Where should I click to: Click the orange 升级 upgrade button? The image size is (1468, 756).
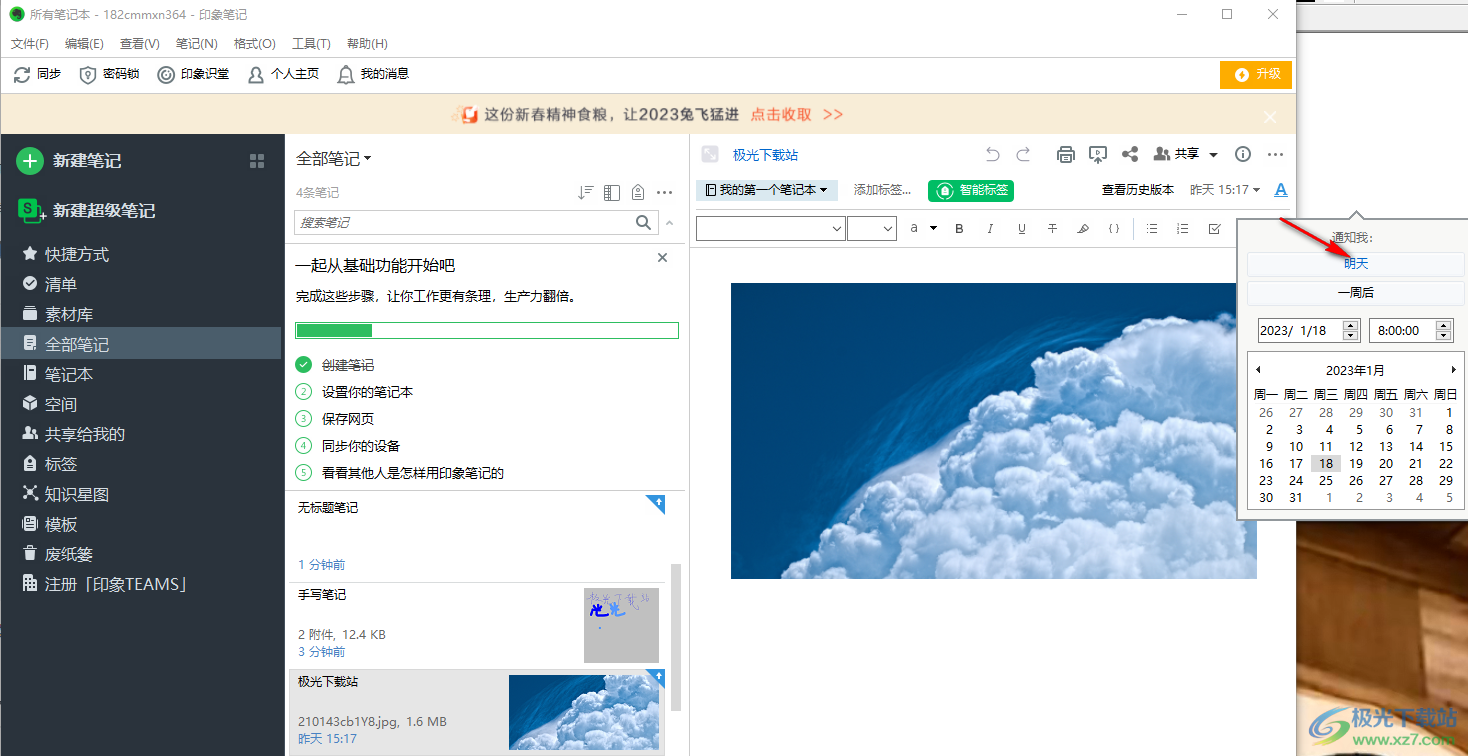tap(1256, 74)
